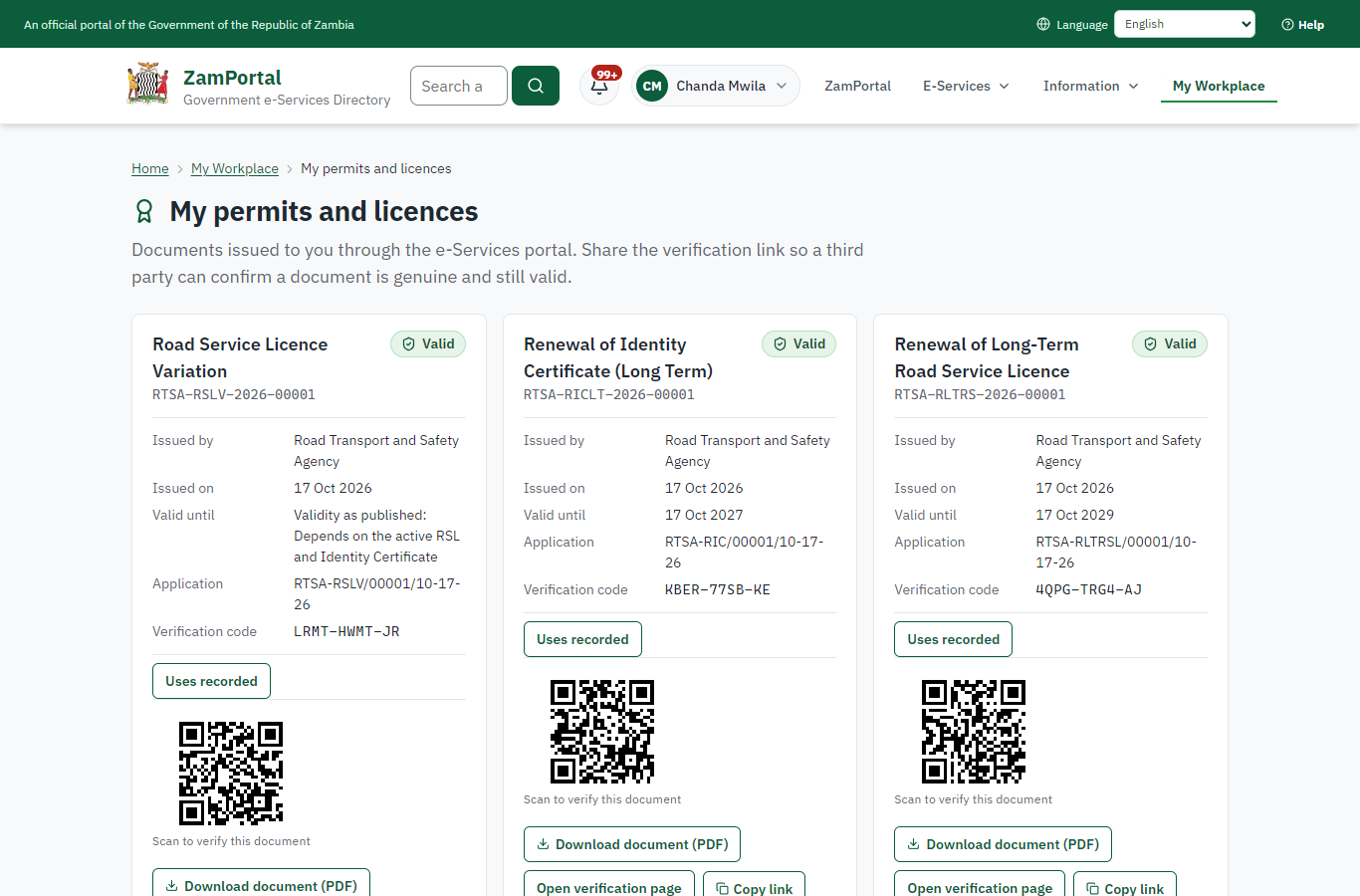Download PDF for Road Service Licence Variation

point(261,884)
